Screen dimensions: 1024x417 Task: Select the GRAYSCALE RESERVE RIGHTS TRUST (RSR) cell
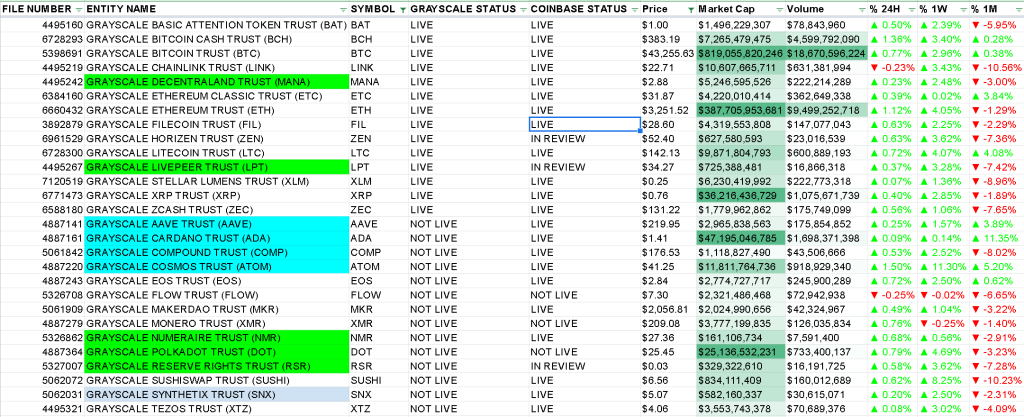(x=217, y=366)
